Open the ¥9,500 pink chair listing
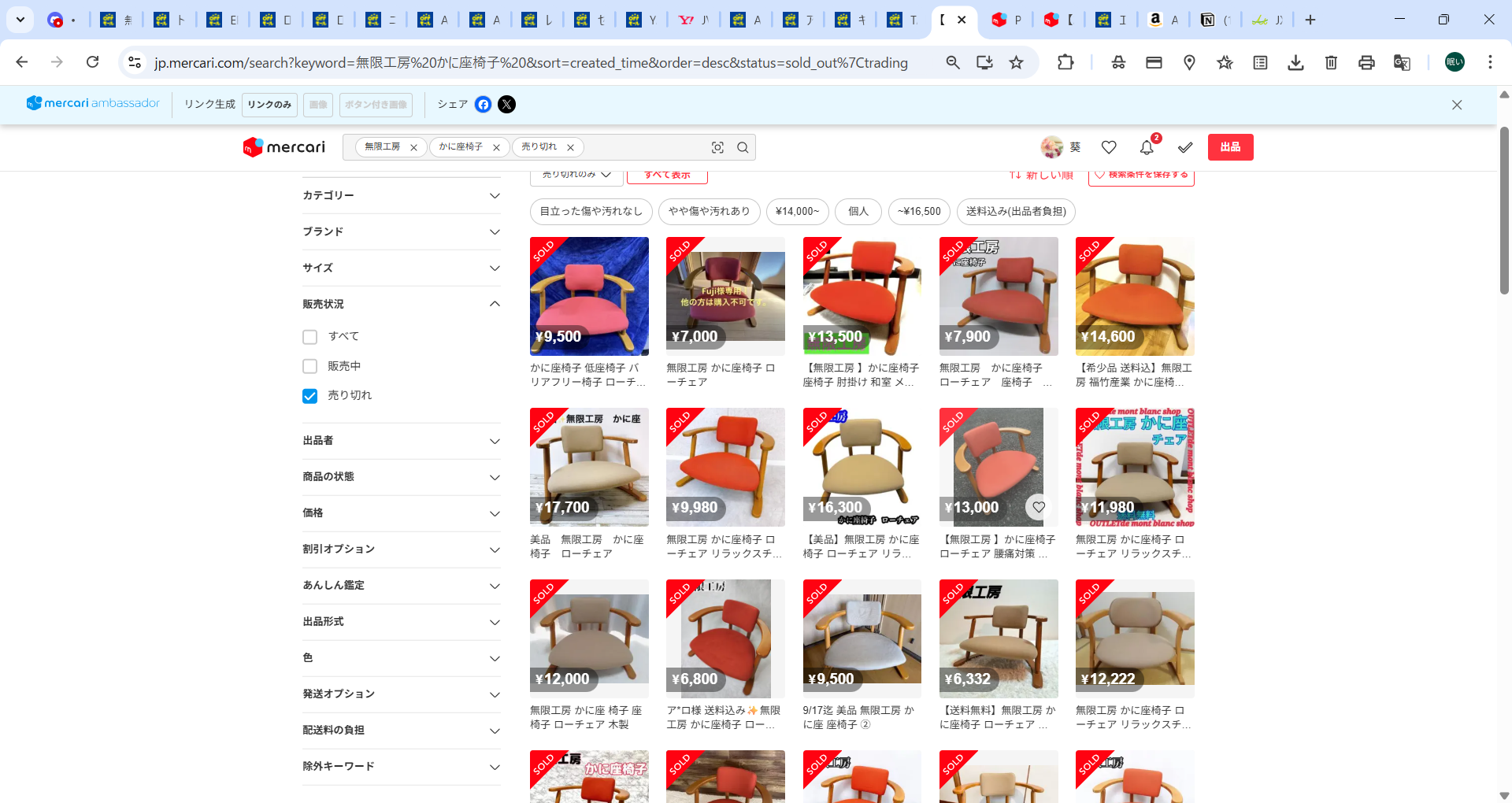Viewport: 1512px width, 803px height. click(589, 297)
